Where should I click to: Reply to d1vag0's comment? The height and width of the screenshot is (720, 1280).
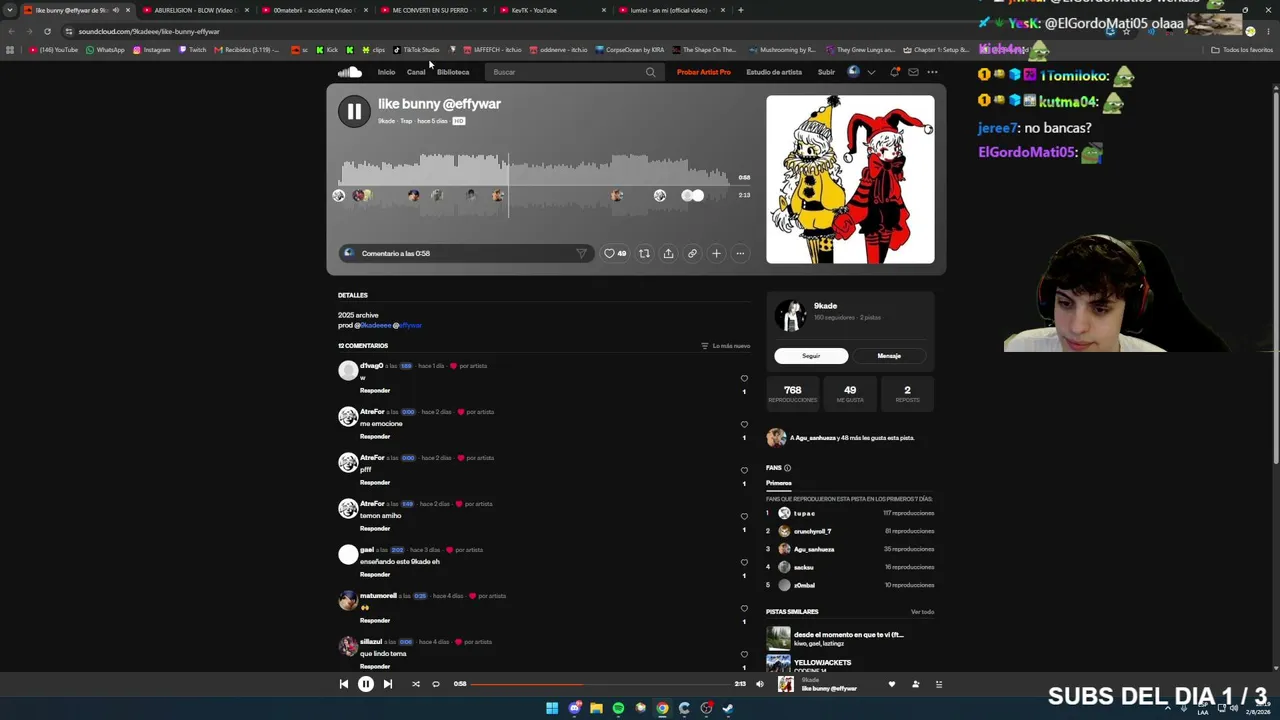375,390
